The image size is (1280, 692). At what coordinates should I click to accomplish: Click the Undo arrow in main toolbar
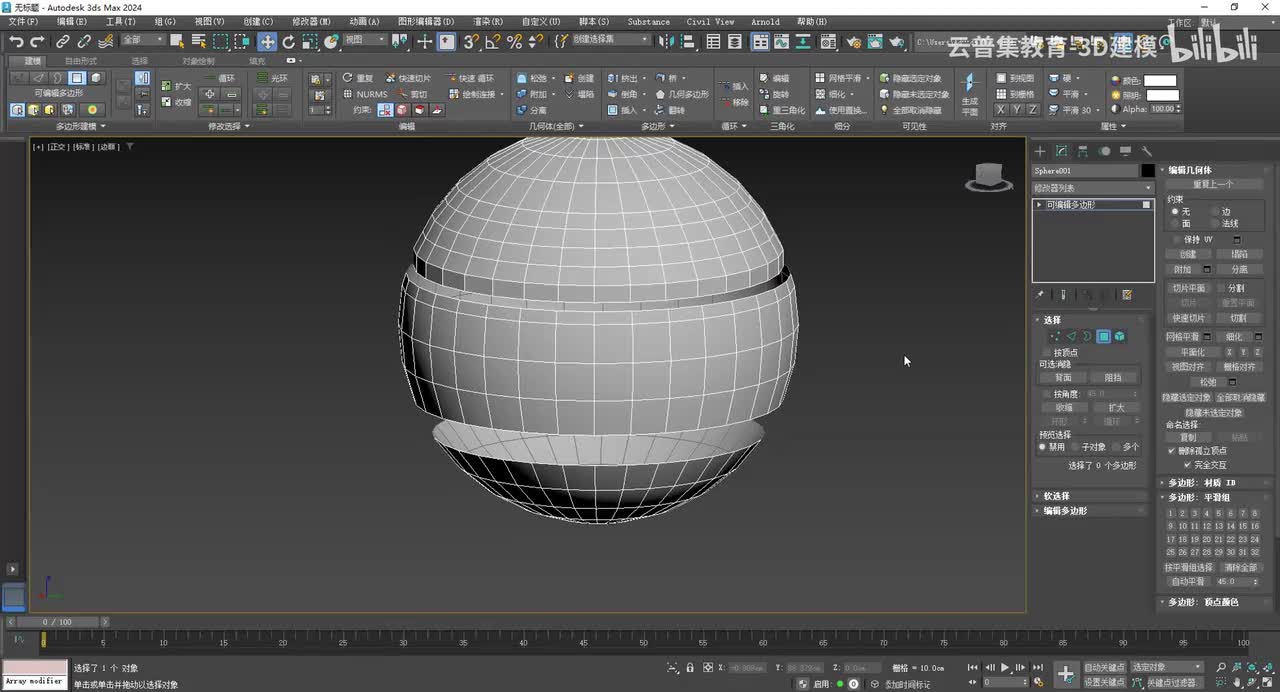16,41
